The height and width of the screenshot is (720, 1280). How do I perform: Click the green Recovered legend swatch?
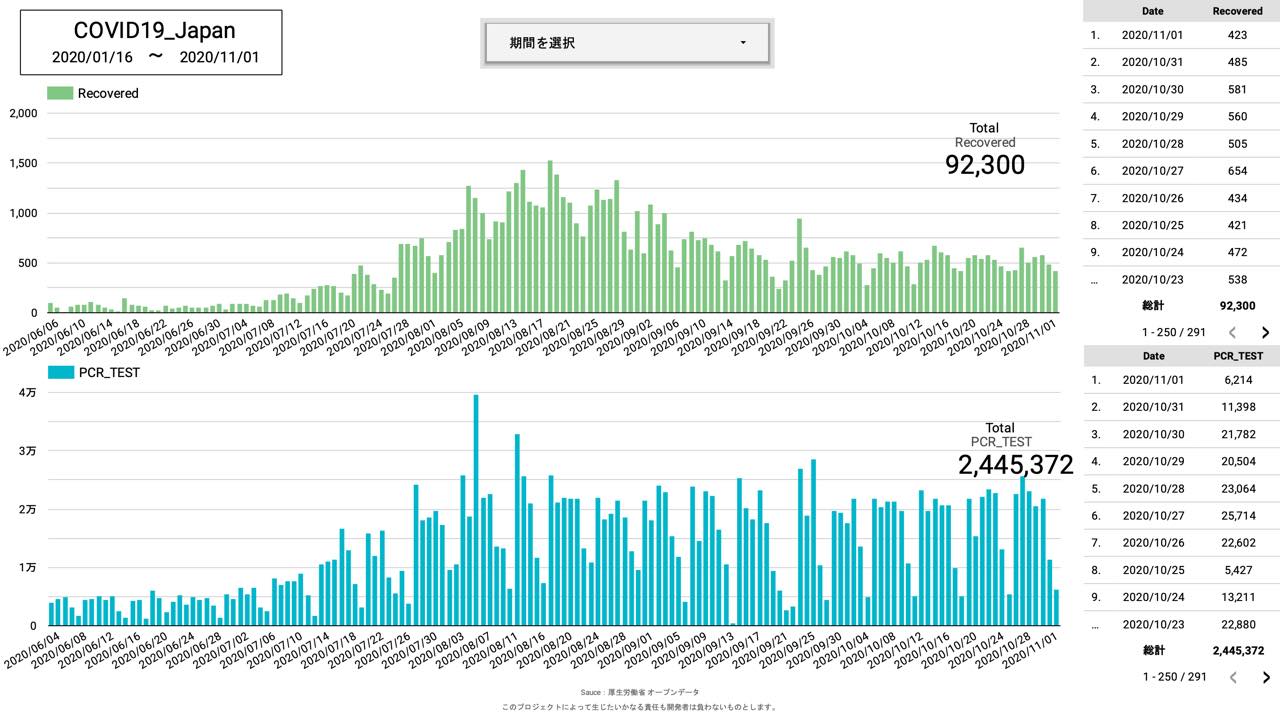pyautogui.click(x=60, y=93)
